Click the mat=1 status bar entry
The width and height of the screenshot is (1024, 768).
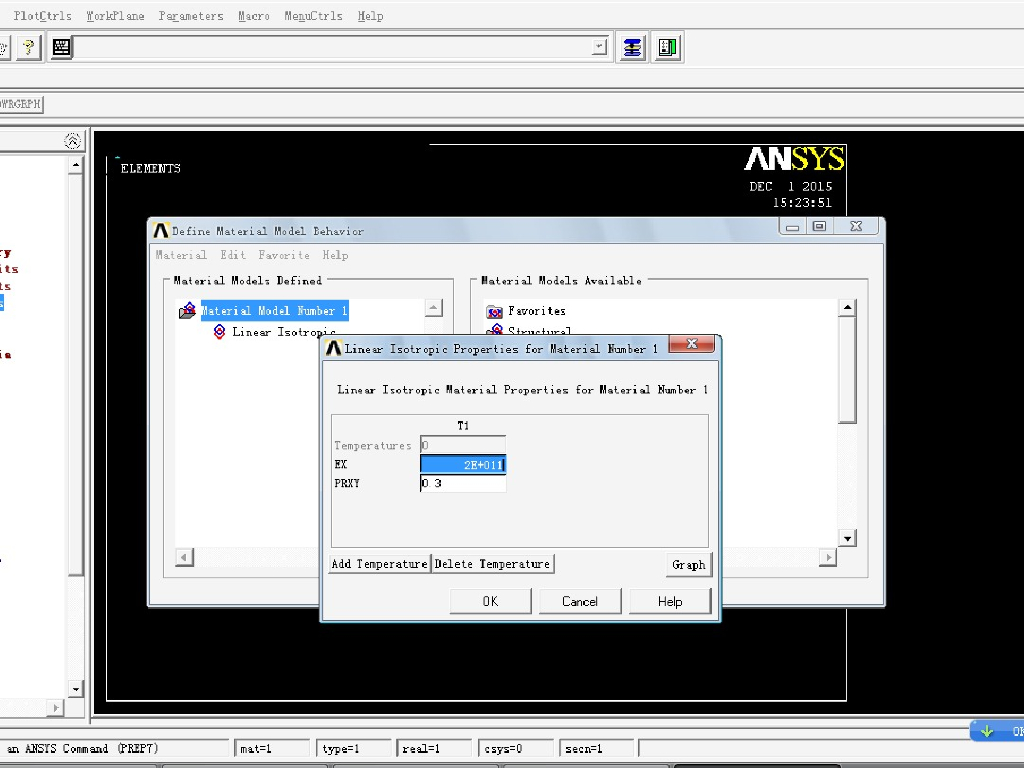[x=272, y=748]
